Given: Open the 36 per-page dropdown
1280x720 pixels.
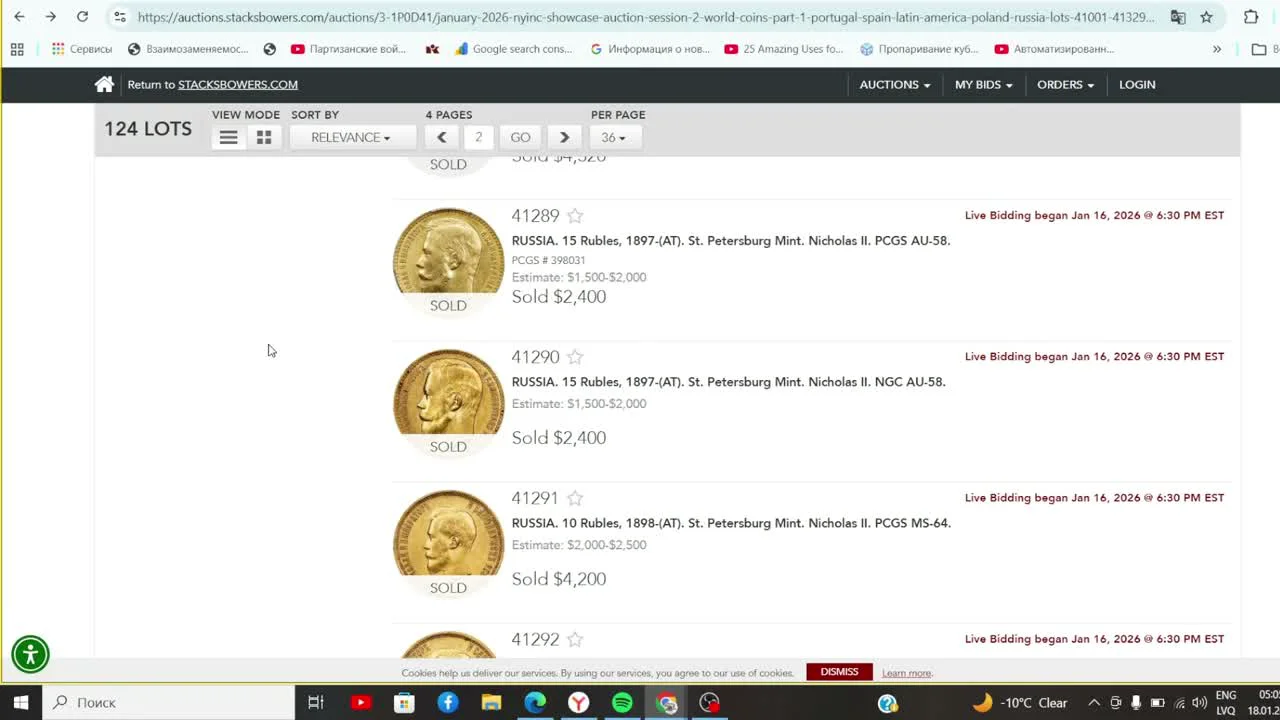Looking at the screenshot, I should 613,137.
